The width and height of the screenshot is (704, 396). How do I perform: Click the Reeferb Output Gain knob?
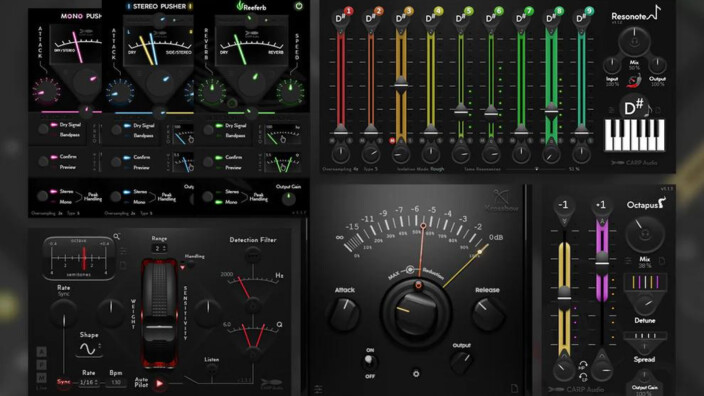tap(289, 198)
